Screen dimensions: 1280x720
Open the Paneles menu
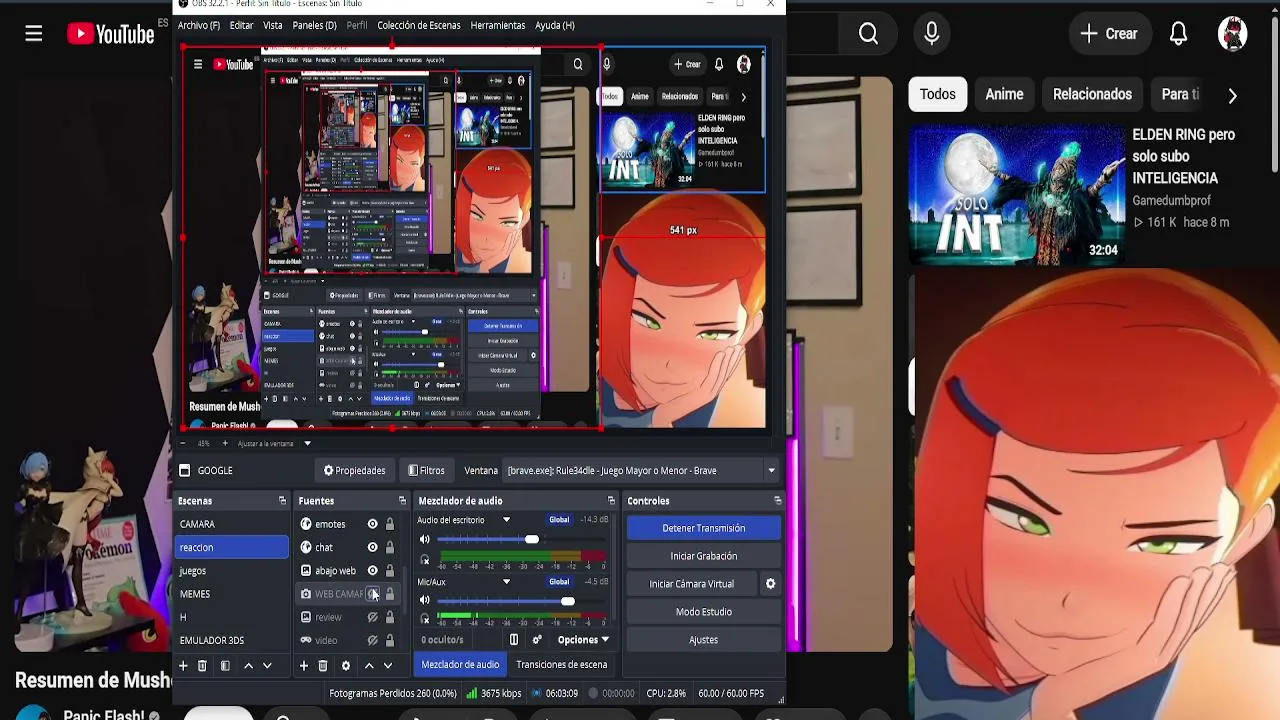[314, 25]
